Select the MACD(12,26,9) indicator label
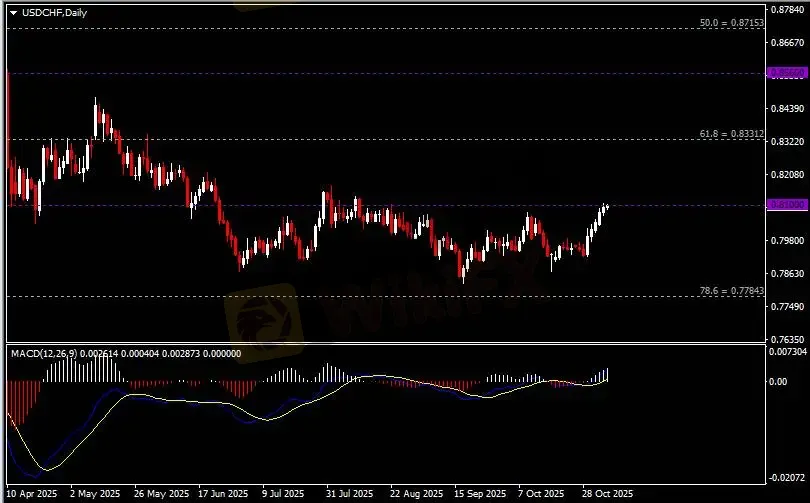The width and height of the screenshot is (810, 503). click(x=44, y=354)
